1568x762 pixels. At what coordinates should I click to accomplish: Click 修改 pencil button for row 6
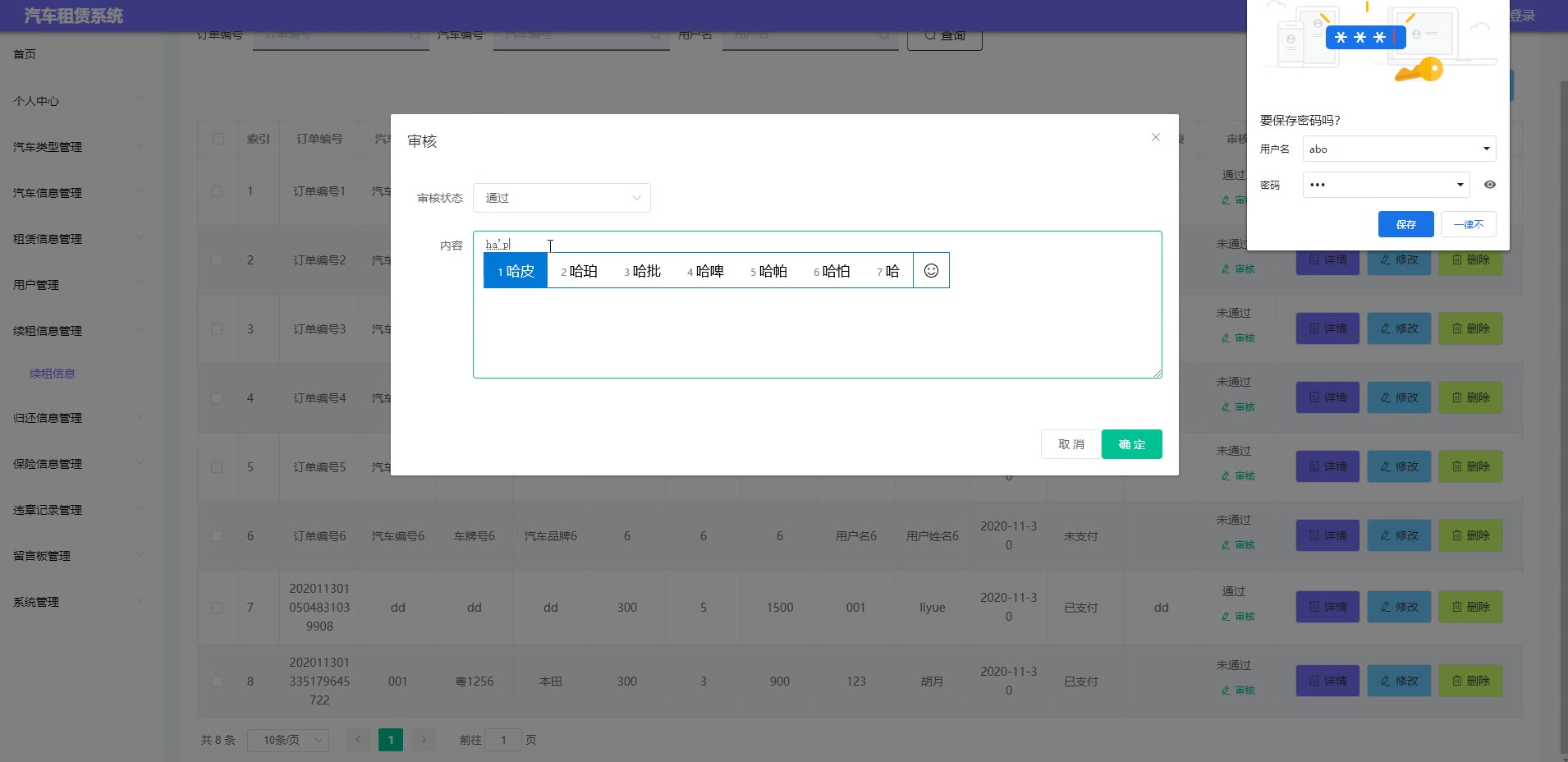coord(1399,535)
